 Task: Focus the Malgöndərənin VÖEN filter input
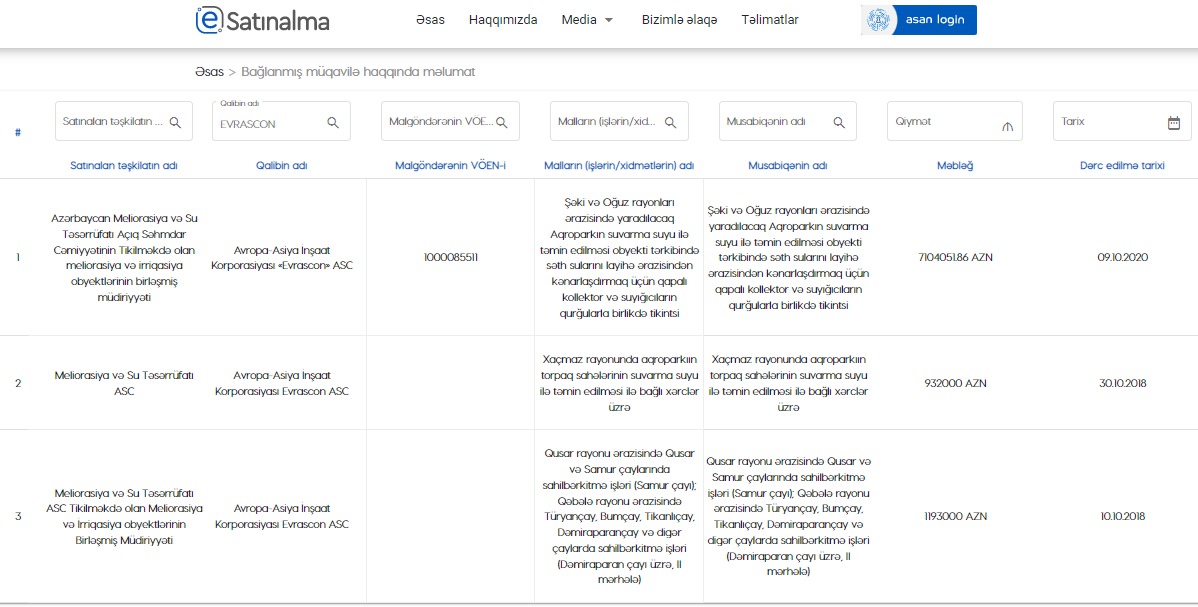click(450, 122)
